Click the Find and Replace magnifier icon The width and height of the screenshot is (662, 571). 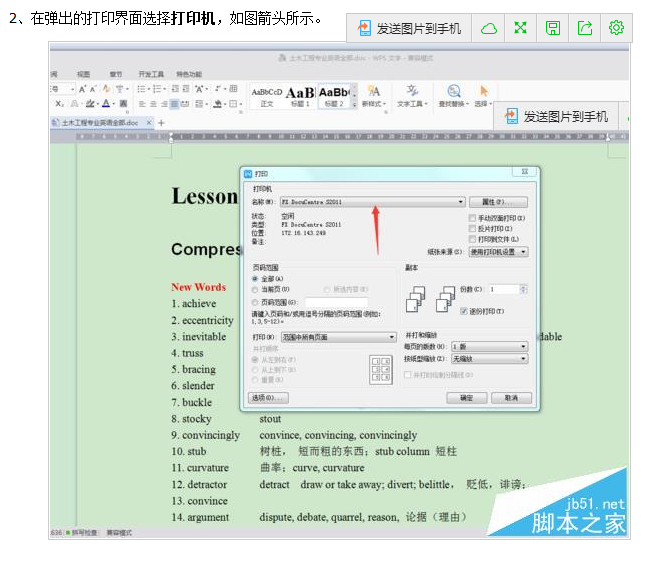point(454,92)
